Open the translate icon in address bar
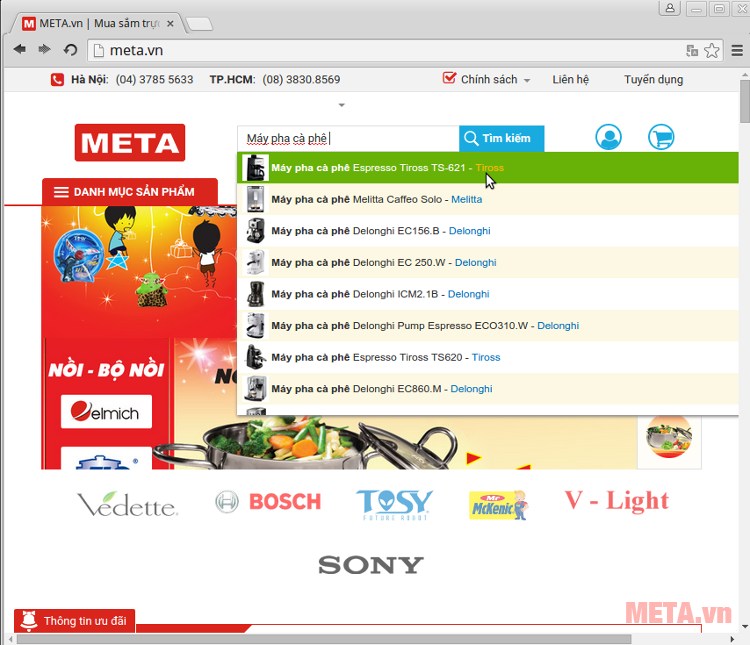The width and height of the screenshot is (750, 645). [x=692, y=50]
